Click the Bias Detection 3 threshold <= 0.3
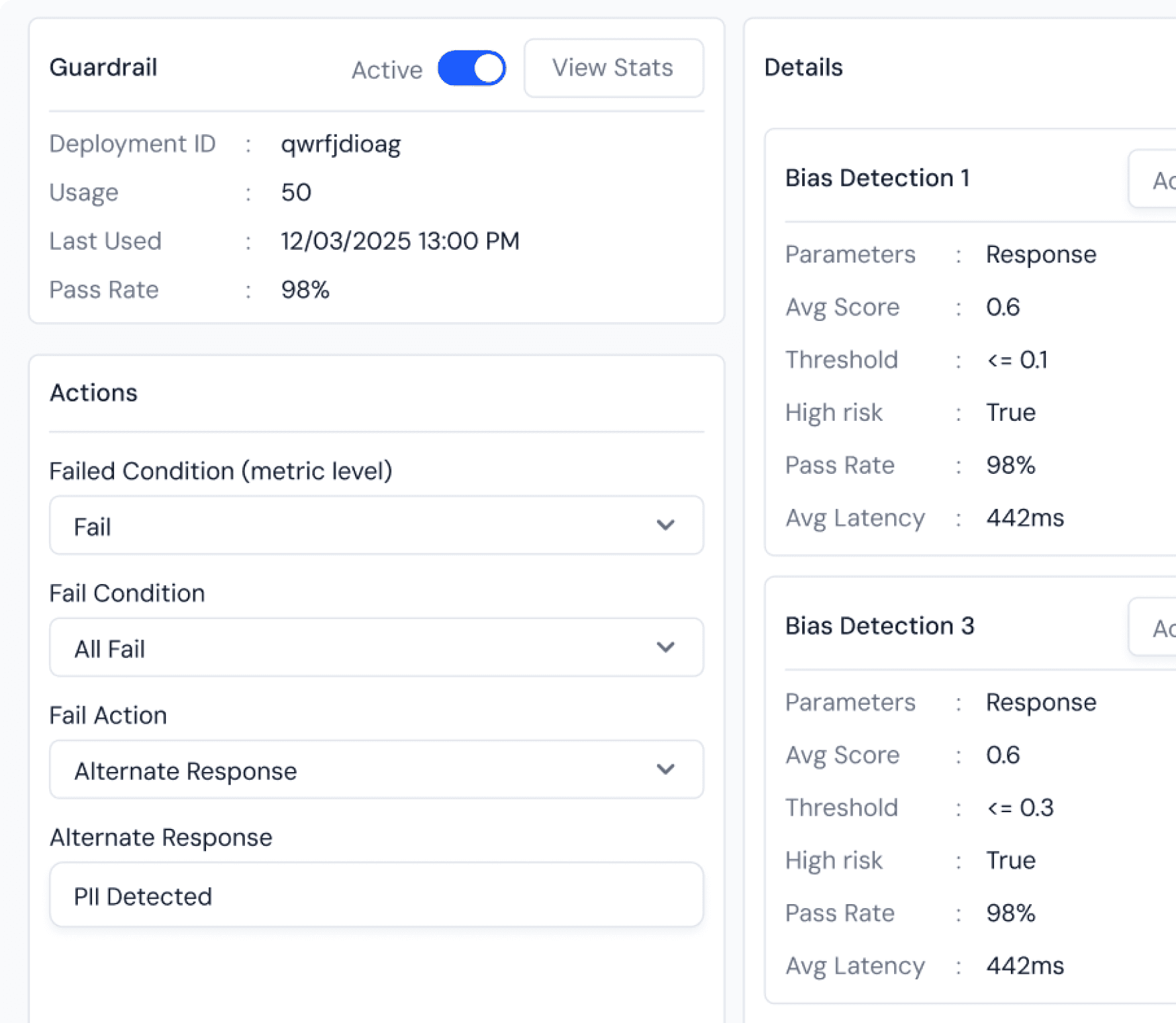The width and height of the screenshot is (1176, 1023). coord(1020,808)
